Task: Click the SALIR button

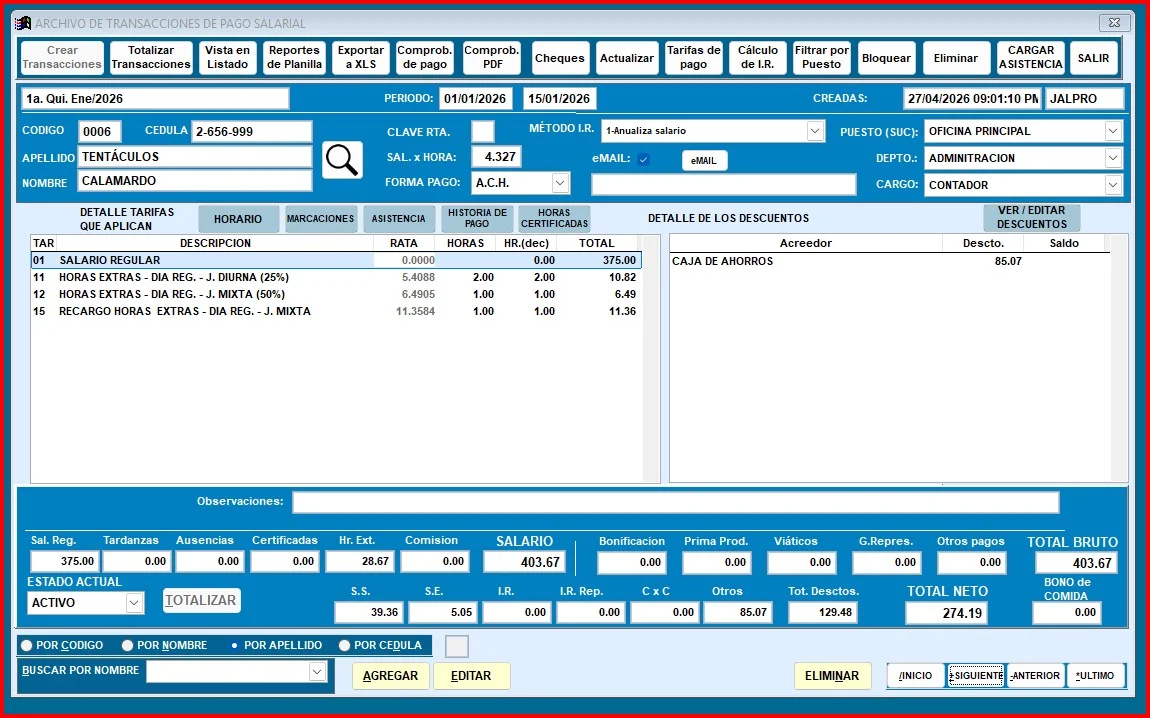Action: tap(1094, 58)
